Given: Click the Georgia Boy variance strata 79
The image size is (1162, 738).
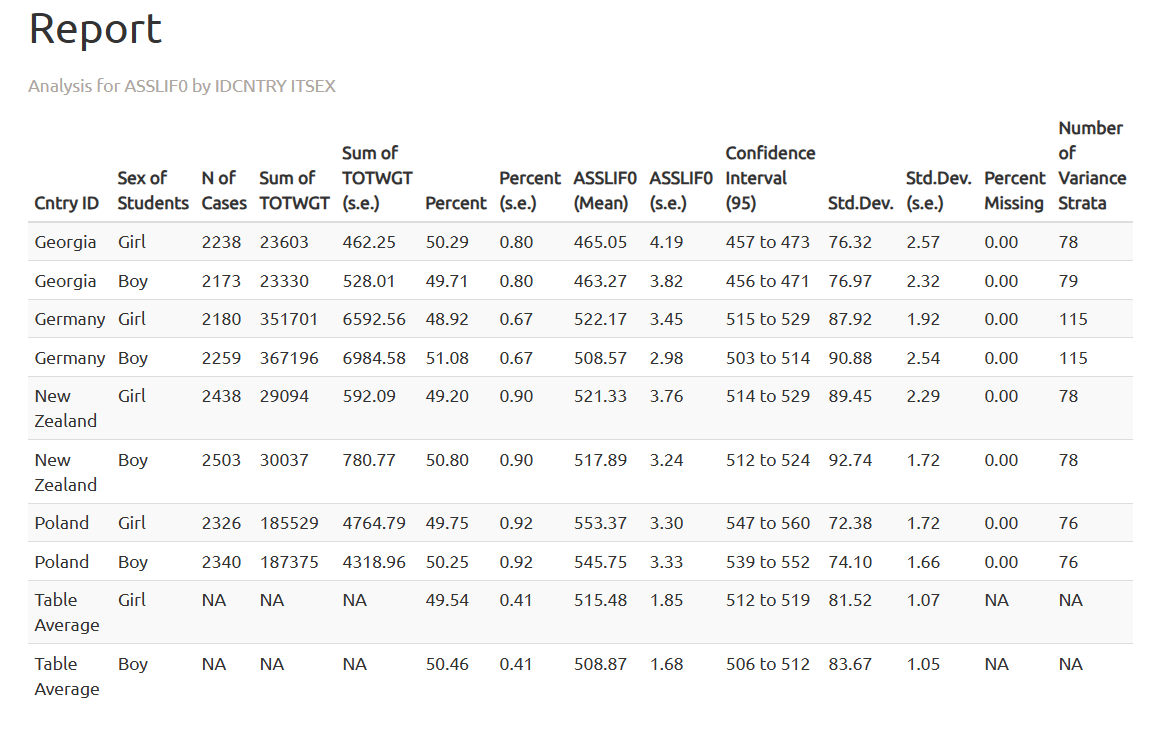Looking at the screenshot, I should click(x=1068, y=281).
